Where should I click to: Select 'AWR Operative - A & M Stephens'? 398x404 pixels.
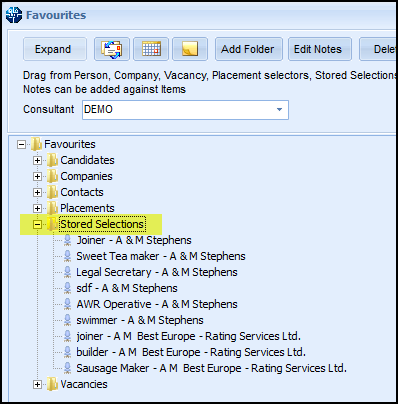coord(157,304)
